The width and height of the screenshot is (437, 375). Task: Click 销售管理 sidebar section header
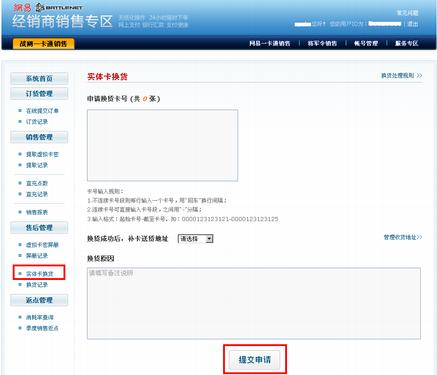[x=39, y=137]
